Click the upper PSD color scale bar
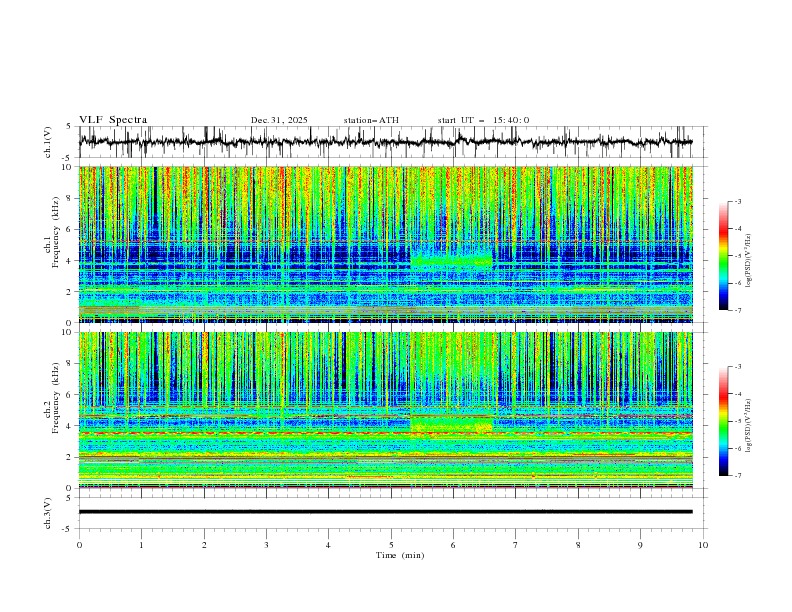 (x=723, y=256)
